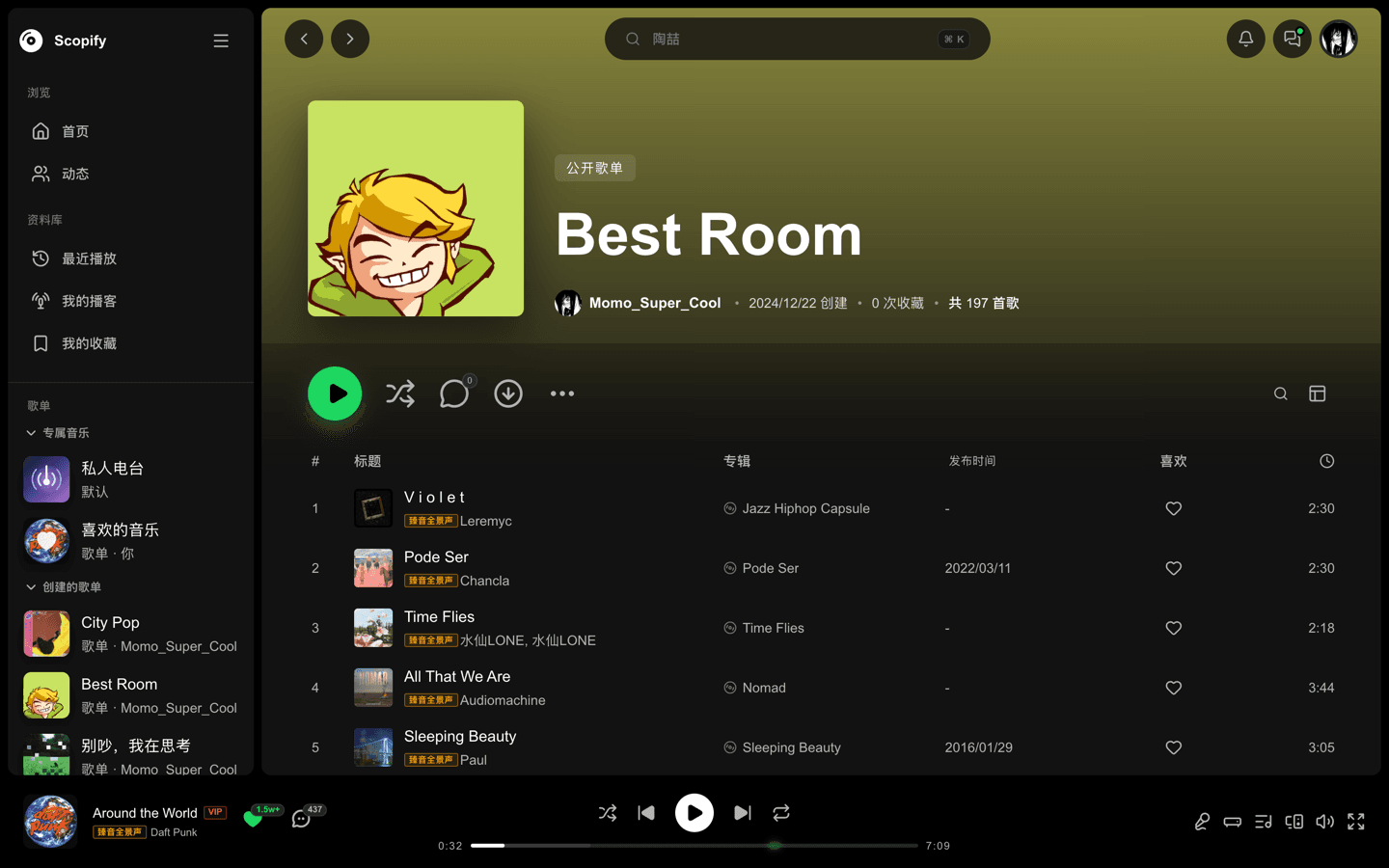Enter fullscreen with the expand arrows icon
This screenshot has height=868, width=1389.
1356,822
